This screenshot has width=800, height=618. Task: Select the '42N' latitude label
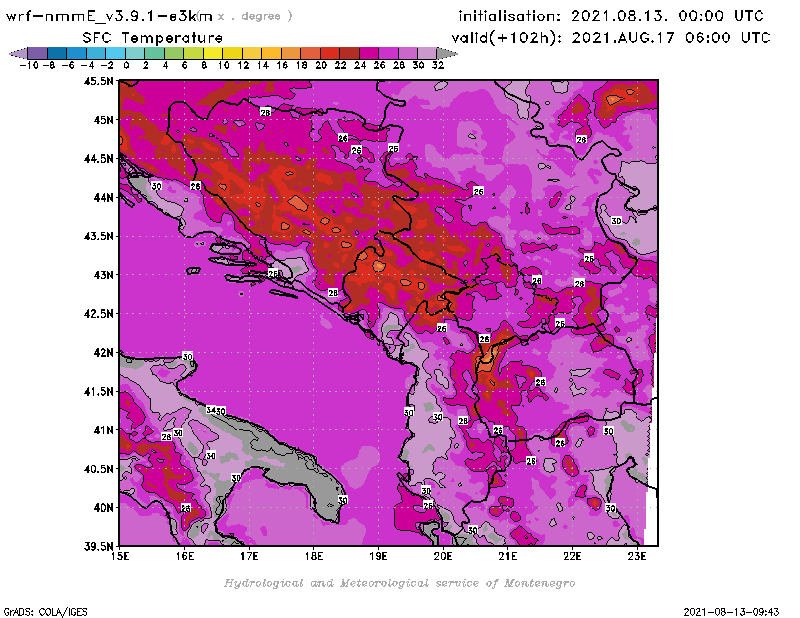coord(103,353)
